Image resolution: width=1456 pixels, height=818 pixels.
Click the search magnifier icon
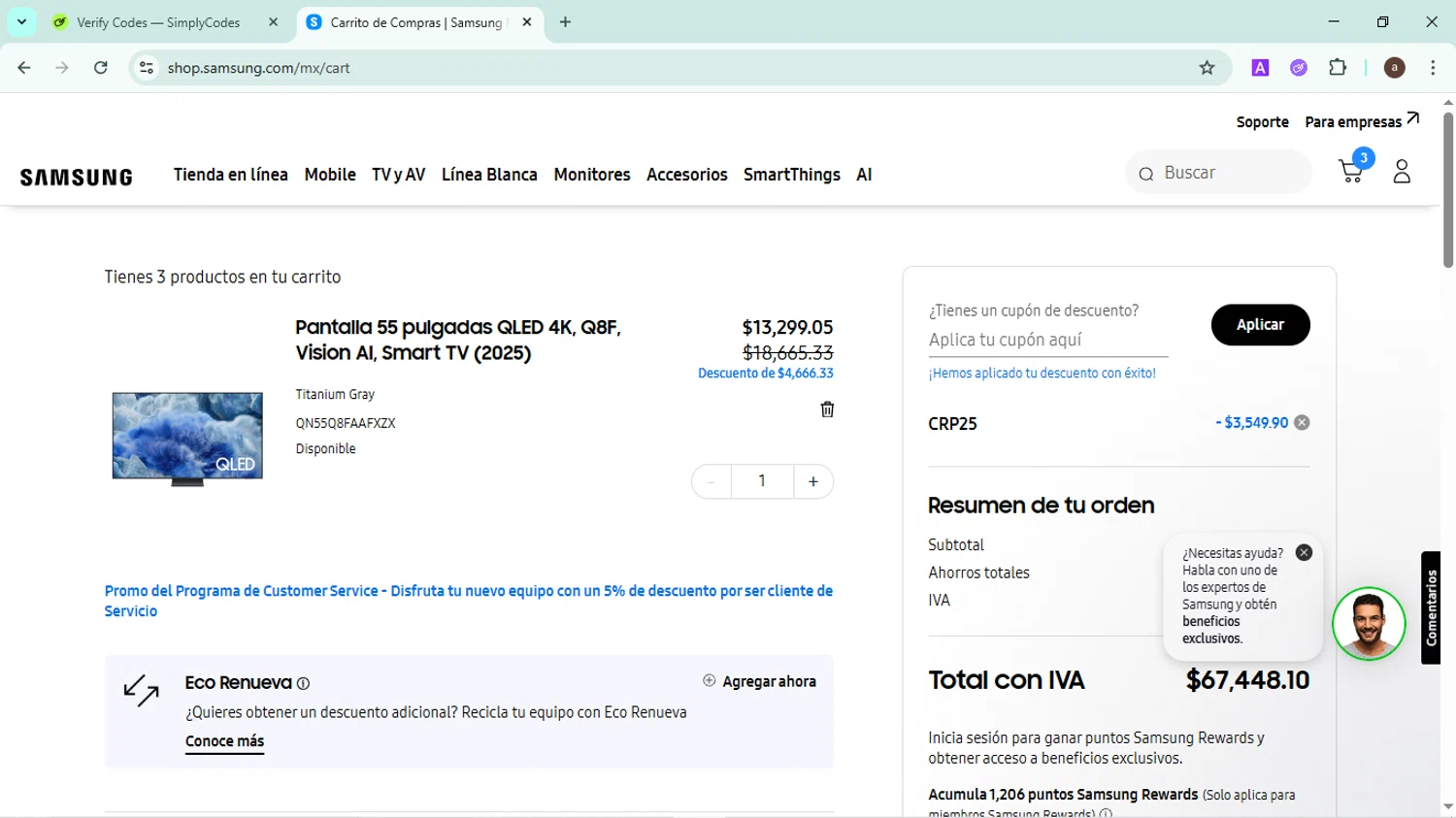1146,174
